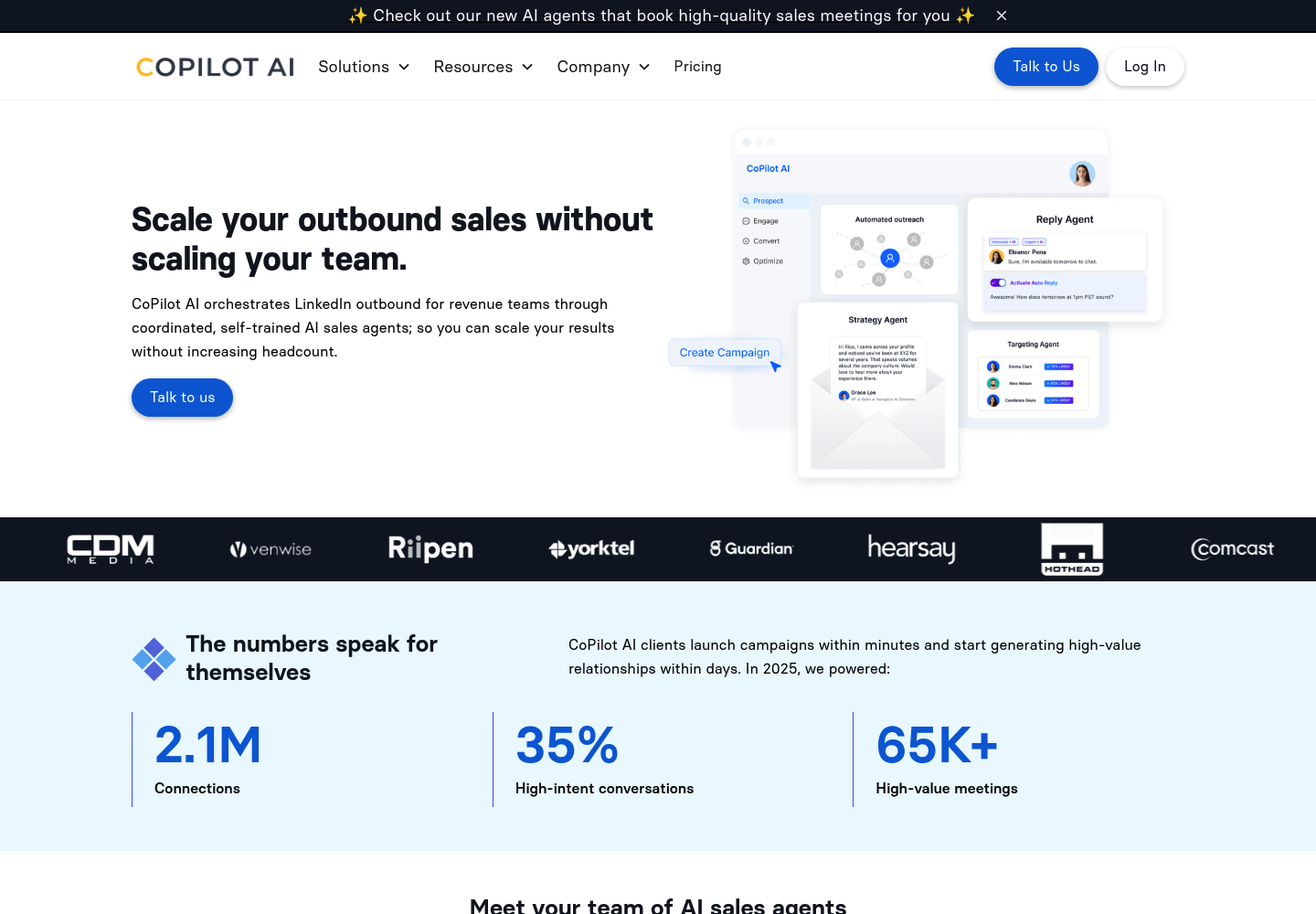Click the hearsay logo
This screenshot has width=1316, height=914.
pyautogui.click(x=911, y=548)
